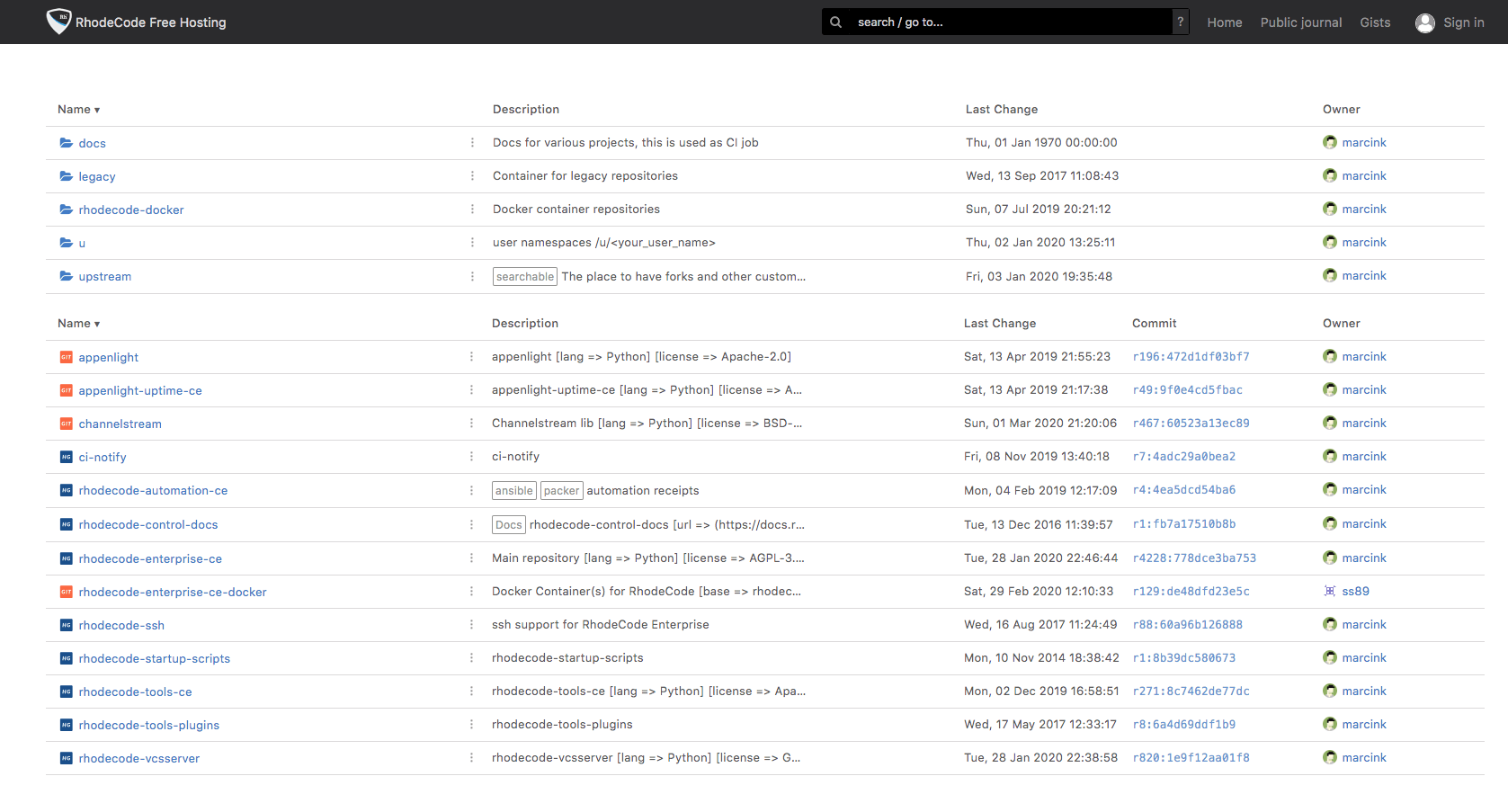
Task: Sort repositories list by Name column
Action: click(78, 324)
